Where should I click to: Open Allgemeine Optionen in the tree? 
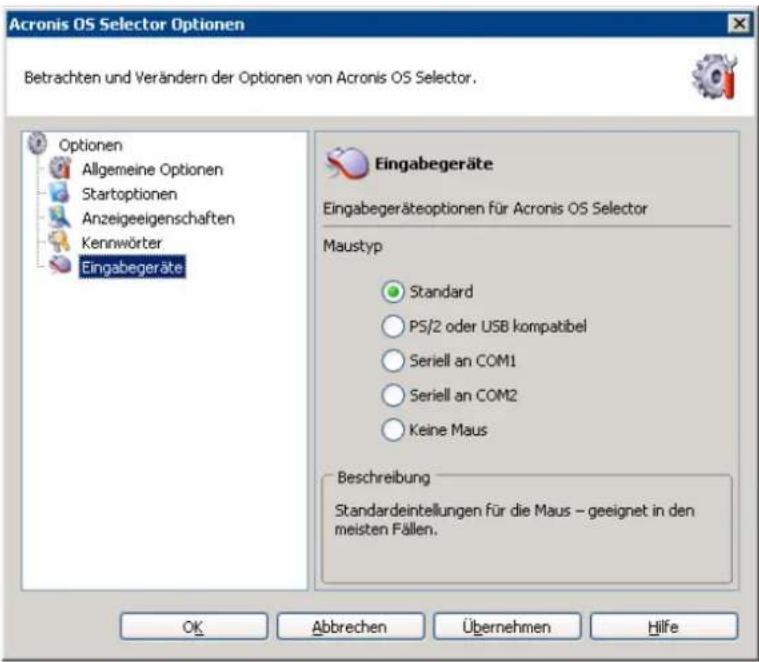152,170
